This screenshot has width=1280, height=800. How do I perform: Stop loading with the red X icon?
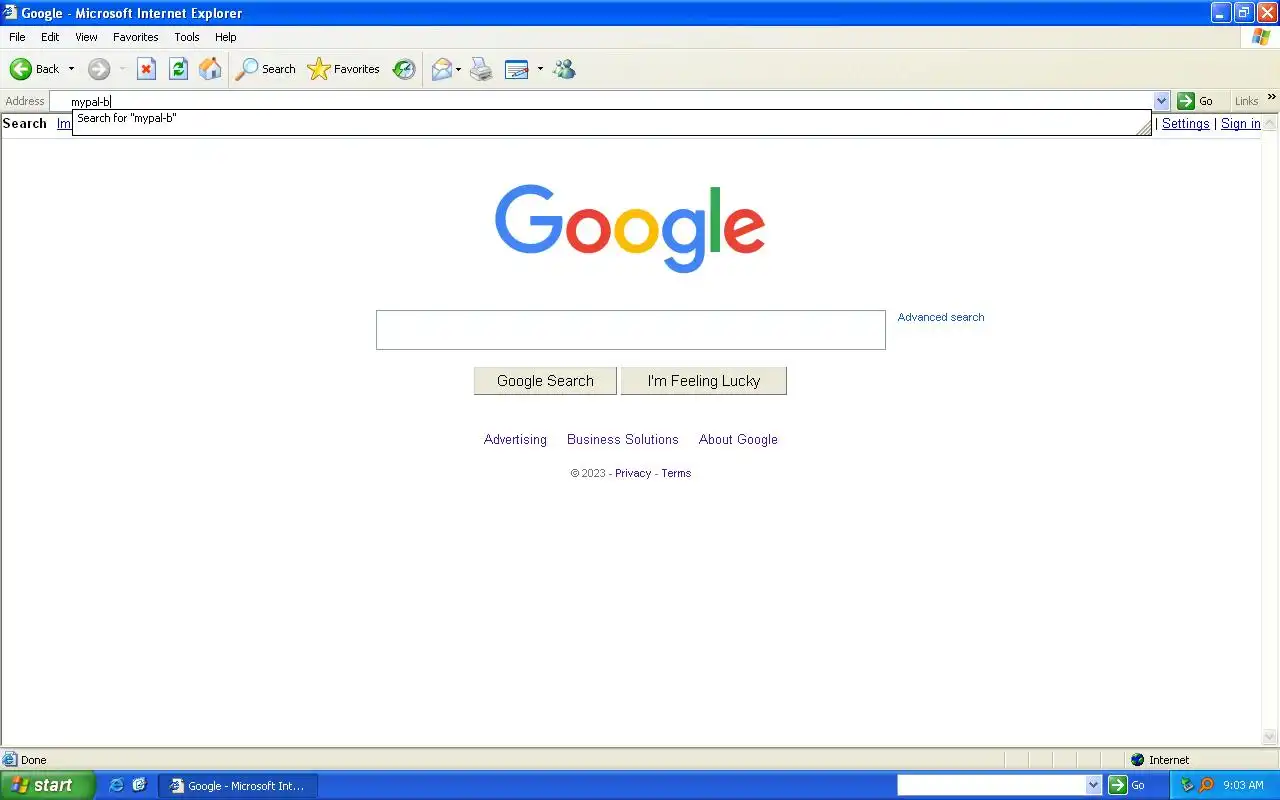146,69
